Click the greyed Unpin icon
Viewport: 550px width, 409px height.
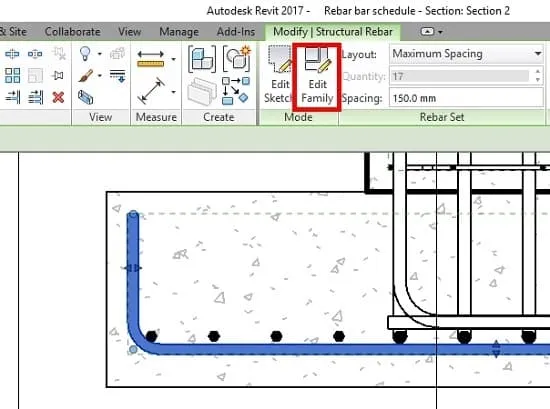(58, 54)
